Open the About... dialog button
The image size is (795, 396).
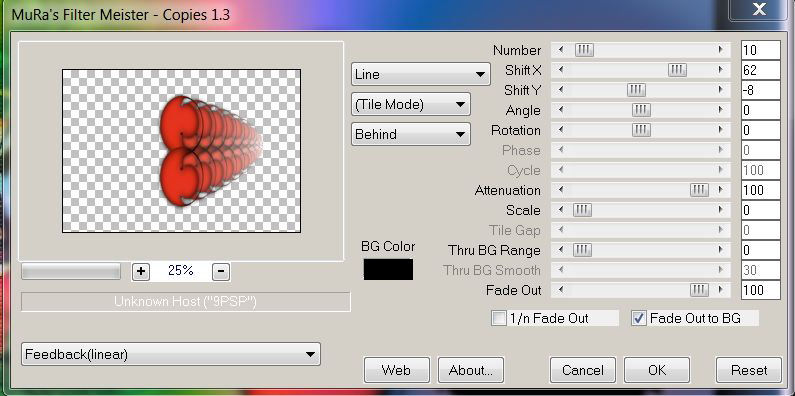471,370
